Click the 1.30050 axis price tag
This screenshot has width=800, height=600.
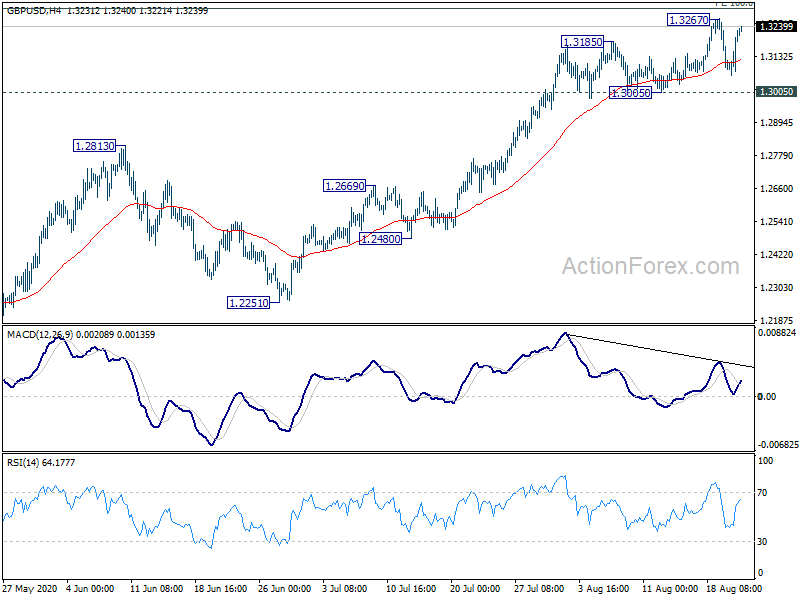tap(776, 92)
